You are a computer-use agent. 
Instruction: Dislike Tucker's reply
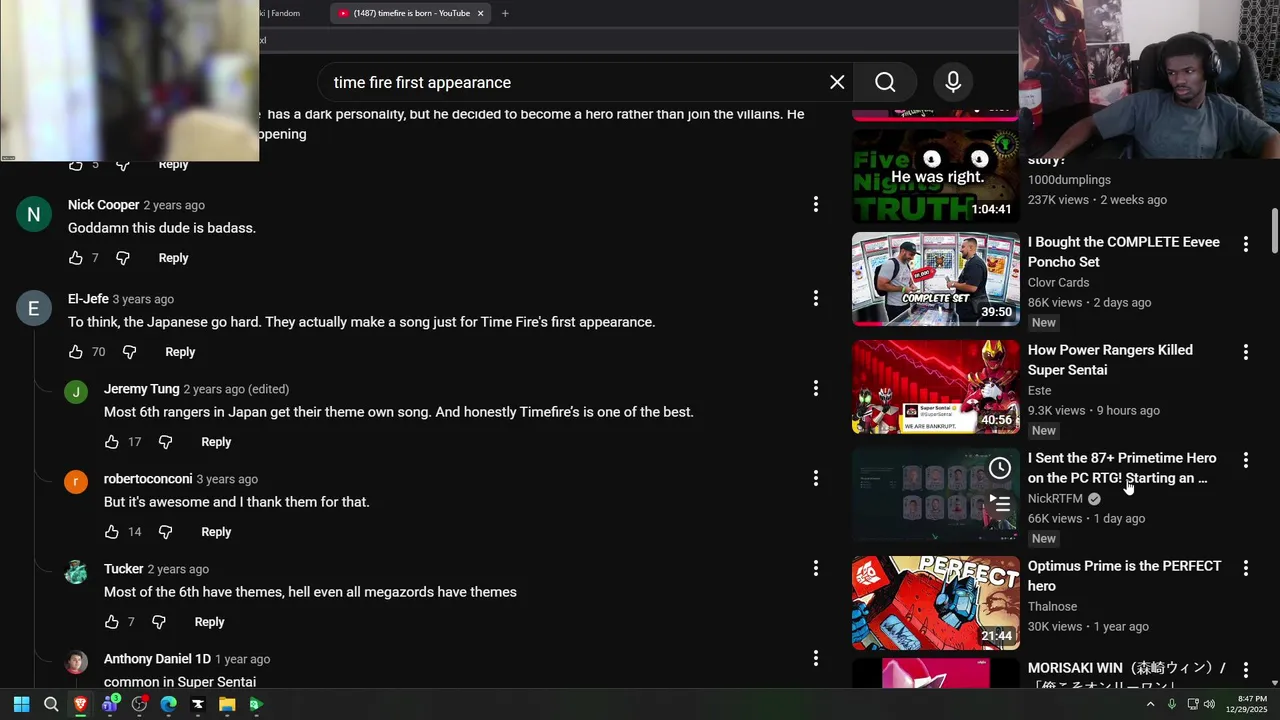click(158, 622)
